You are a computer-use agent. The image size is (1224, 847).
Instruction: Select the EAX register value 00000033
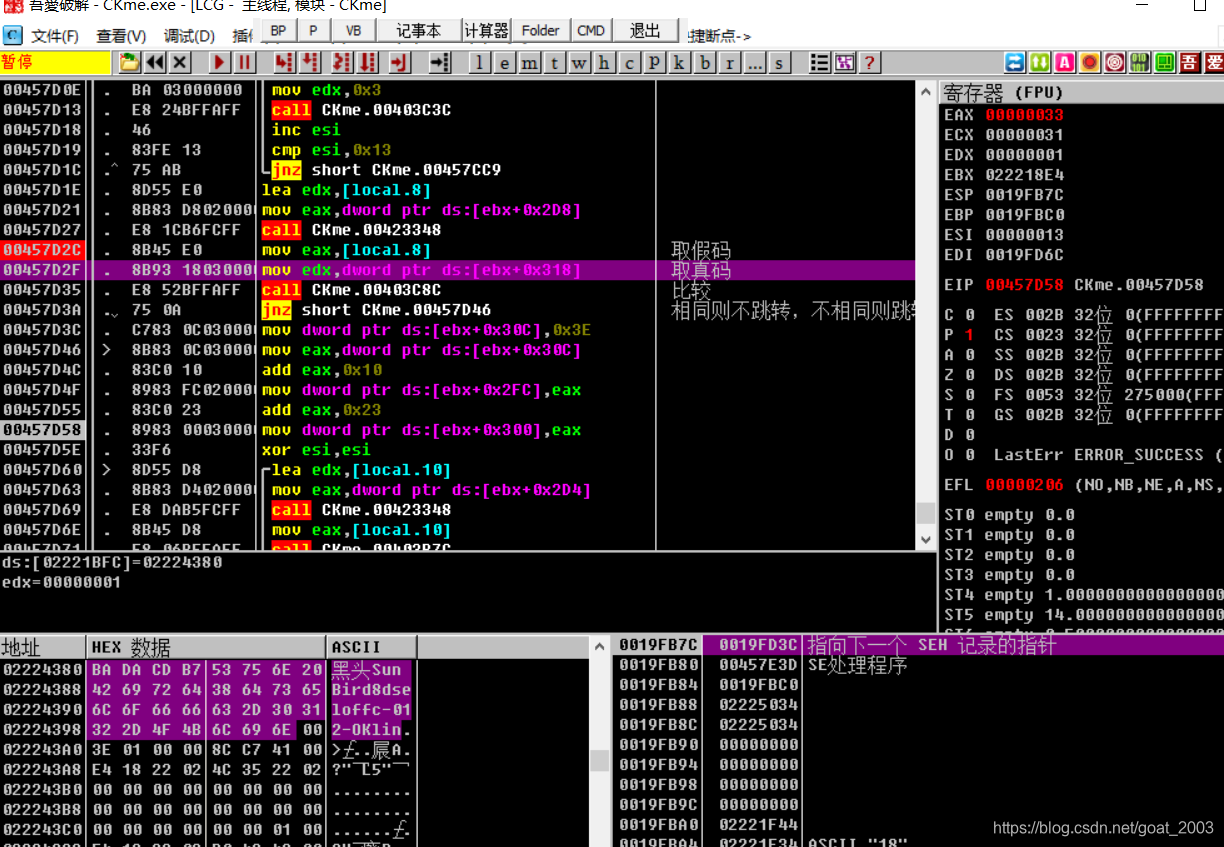(1024, 115)
